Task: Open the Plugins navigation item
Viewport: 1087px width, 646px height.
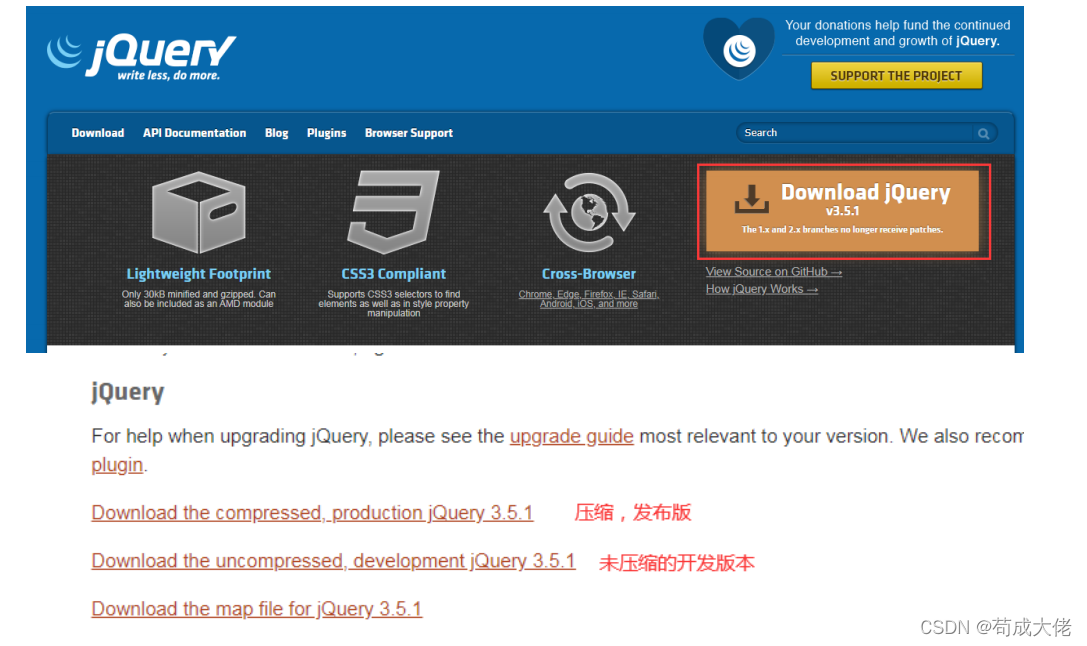Action: (327, 133)
